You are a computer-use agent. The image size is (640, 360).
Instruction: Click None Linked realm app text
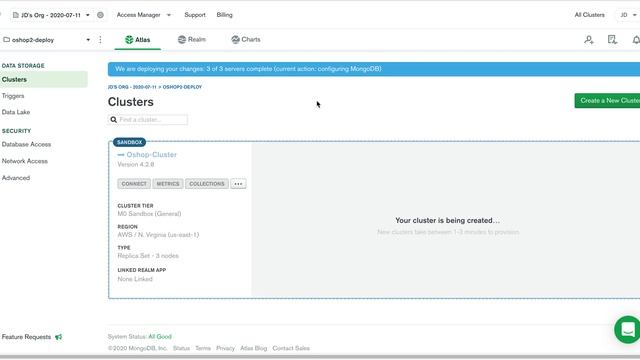coord(135,279)
